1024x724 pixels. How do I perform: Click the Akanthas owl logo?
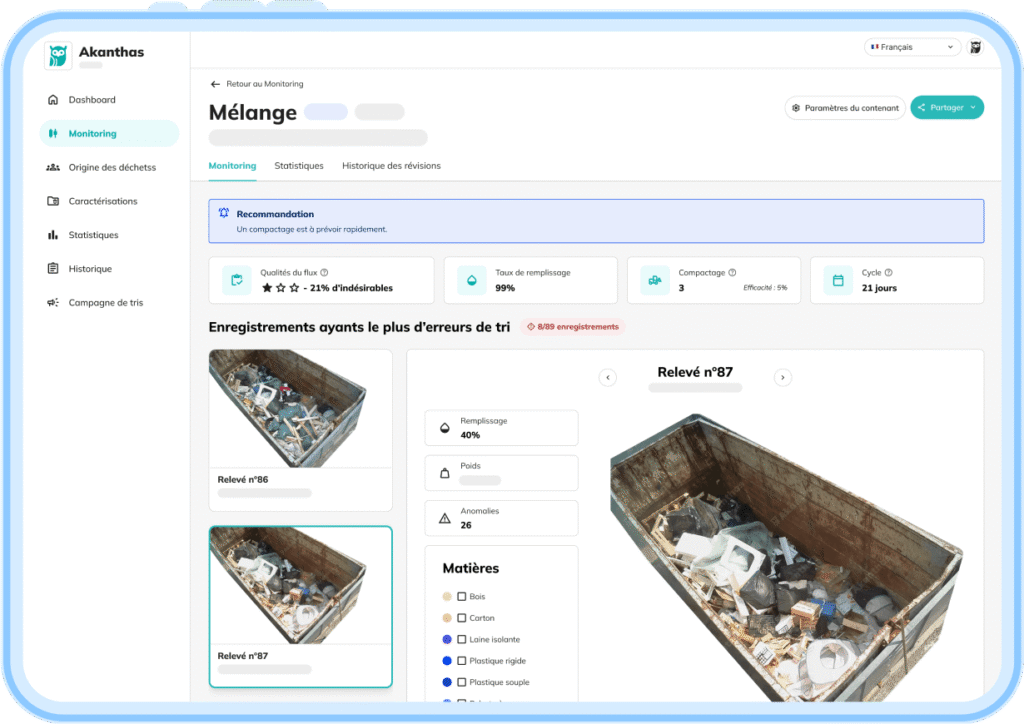(57, 55)
